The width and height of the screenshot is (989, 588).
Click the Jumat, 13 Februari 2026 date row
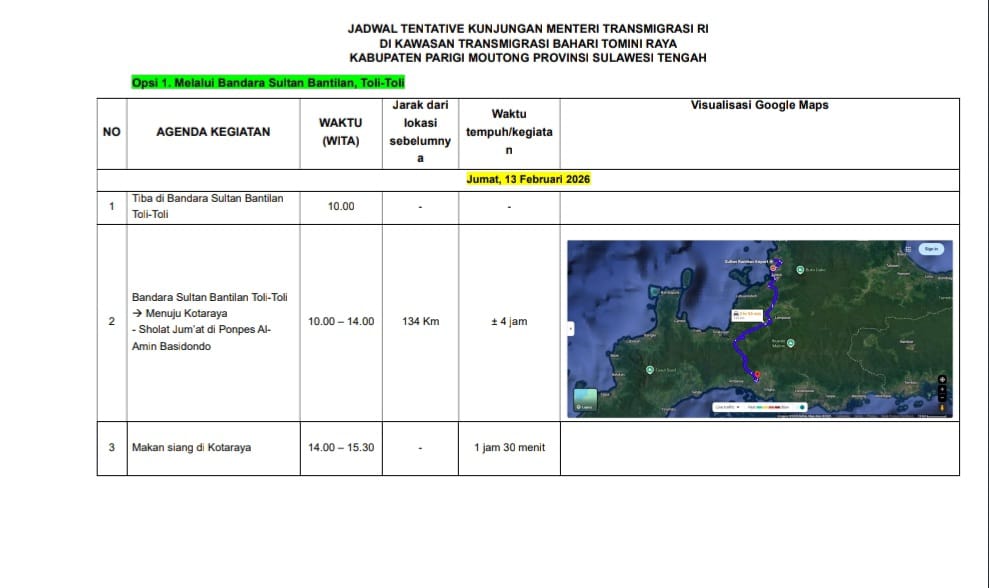(528, 179)
